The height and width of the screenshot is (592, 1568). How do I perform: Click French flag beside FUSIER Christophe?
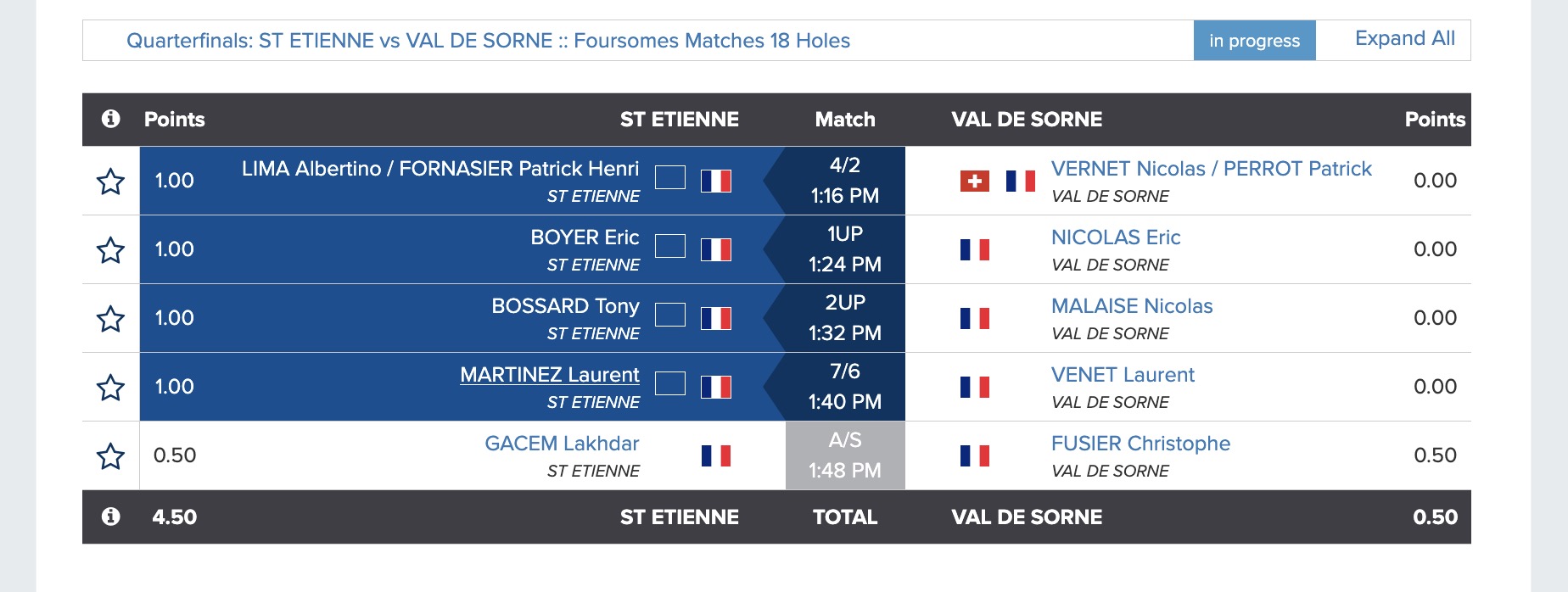974,455
